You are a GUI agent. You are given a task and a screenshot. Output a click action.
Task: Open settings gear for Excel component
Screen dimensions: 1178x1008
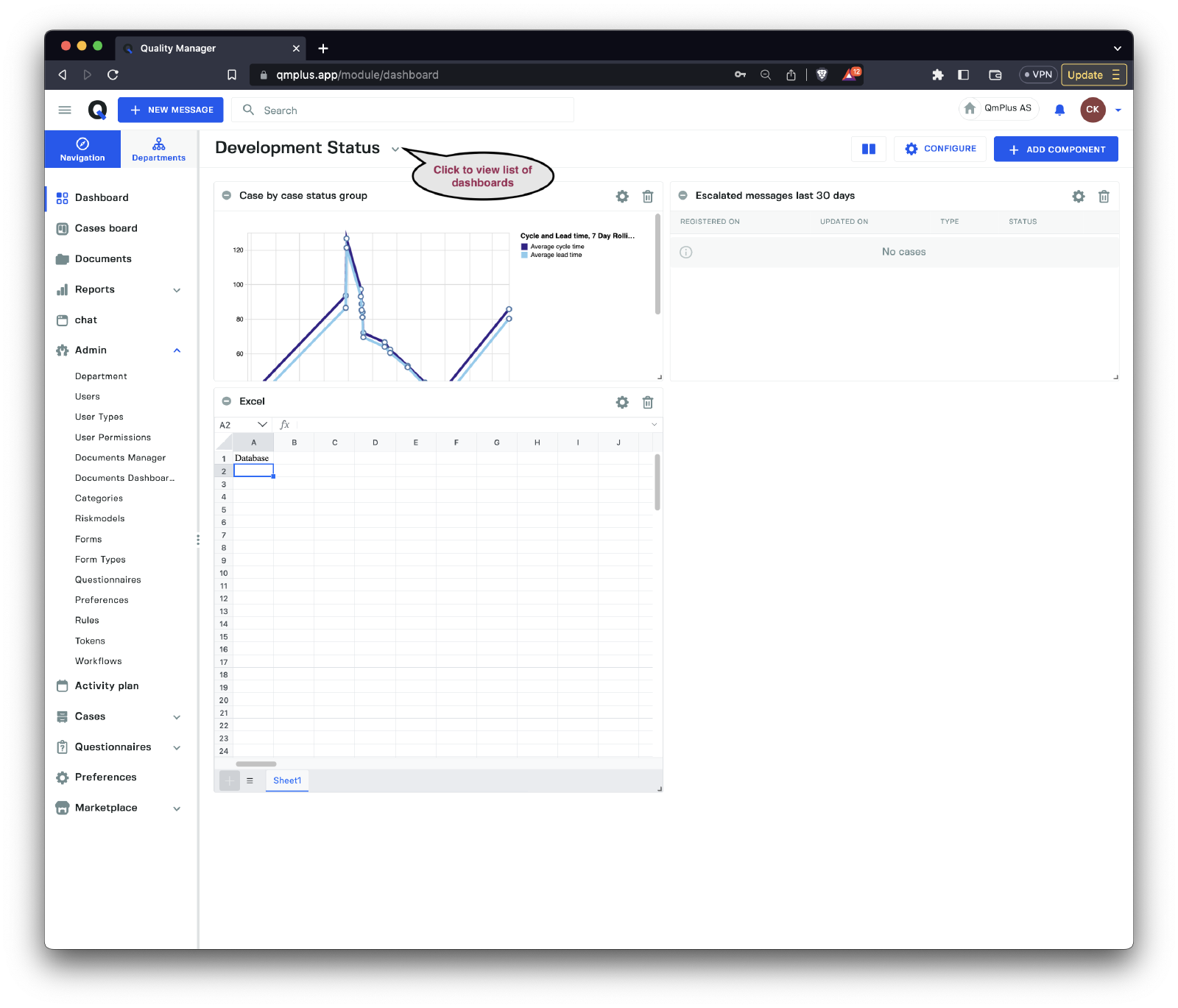pyautogui.click(x=622, y=402)
